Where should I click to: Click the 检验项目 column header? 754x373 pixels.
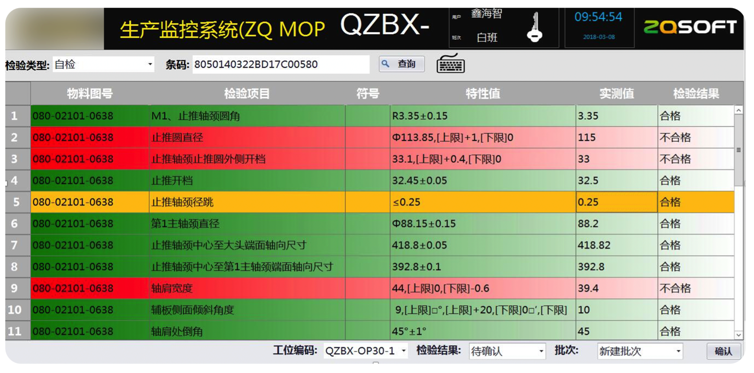(247, 94)
